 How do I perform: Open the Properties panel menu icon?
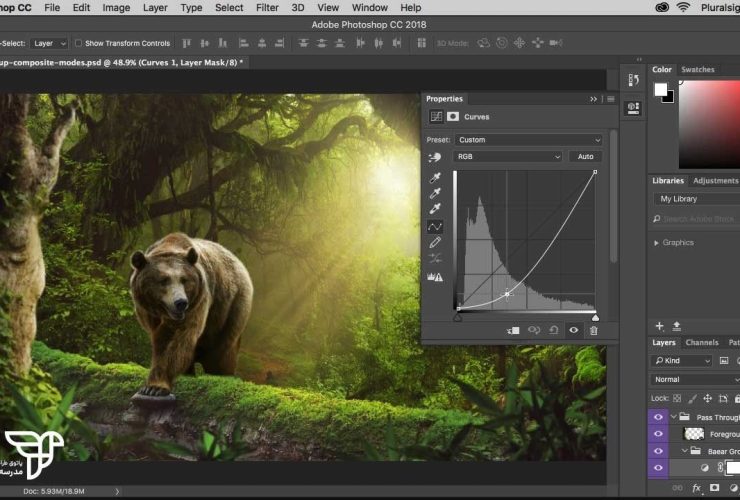click(x=611, y=99)
